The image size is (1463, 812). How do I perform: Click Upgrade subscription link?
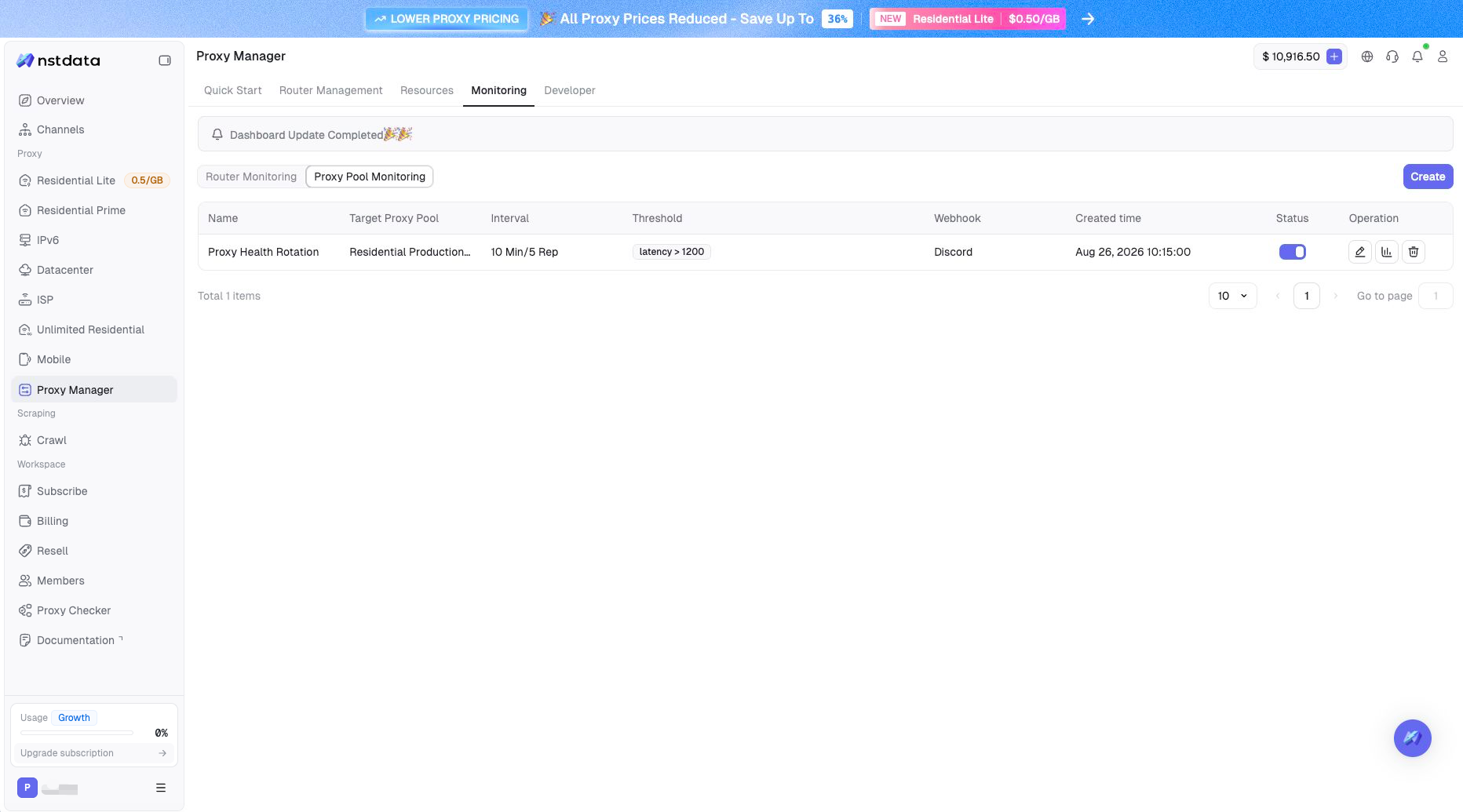(x=93, y=753)
